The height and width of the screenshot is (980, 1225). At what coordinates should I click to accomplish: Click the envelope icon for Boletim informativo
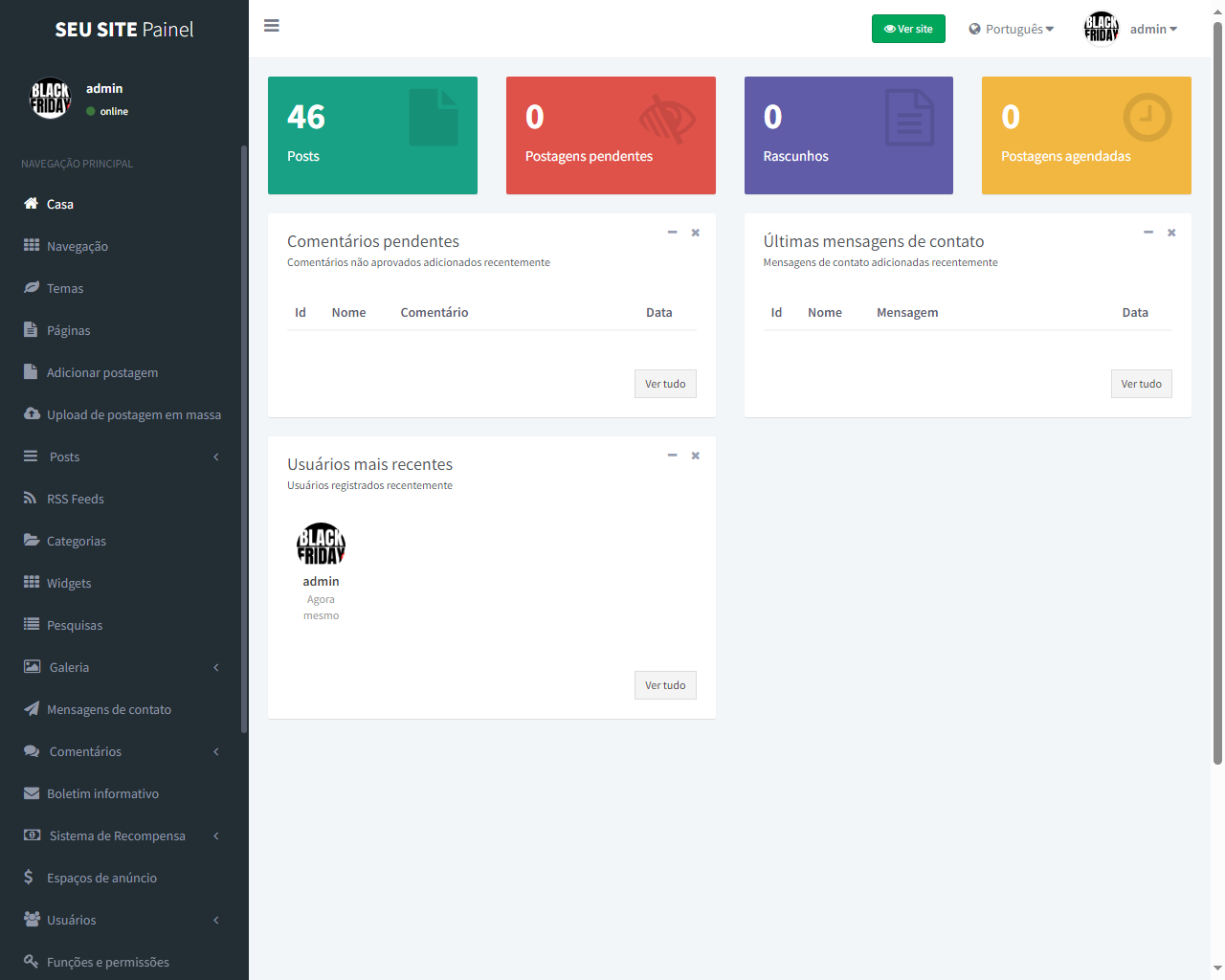(x=31, y=792)
